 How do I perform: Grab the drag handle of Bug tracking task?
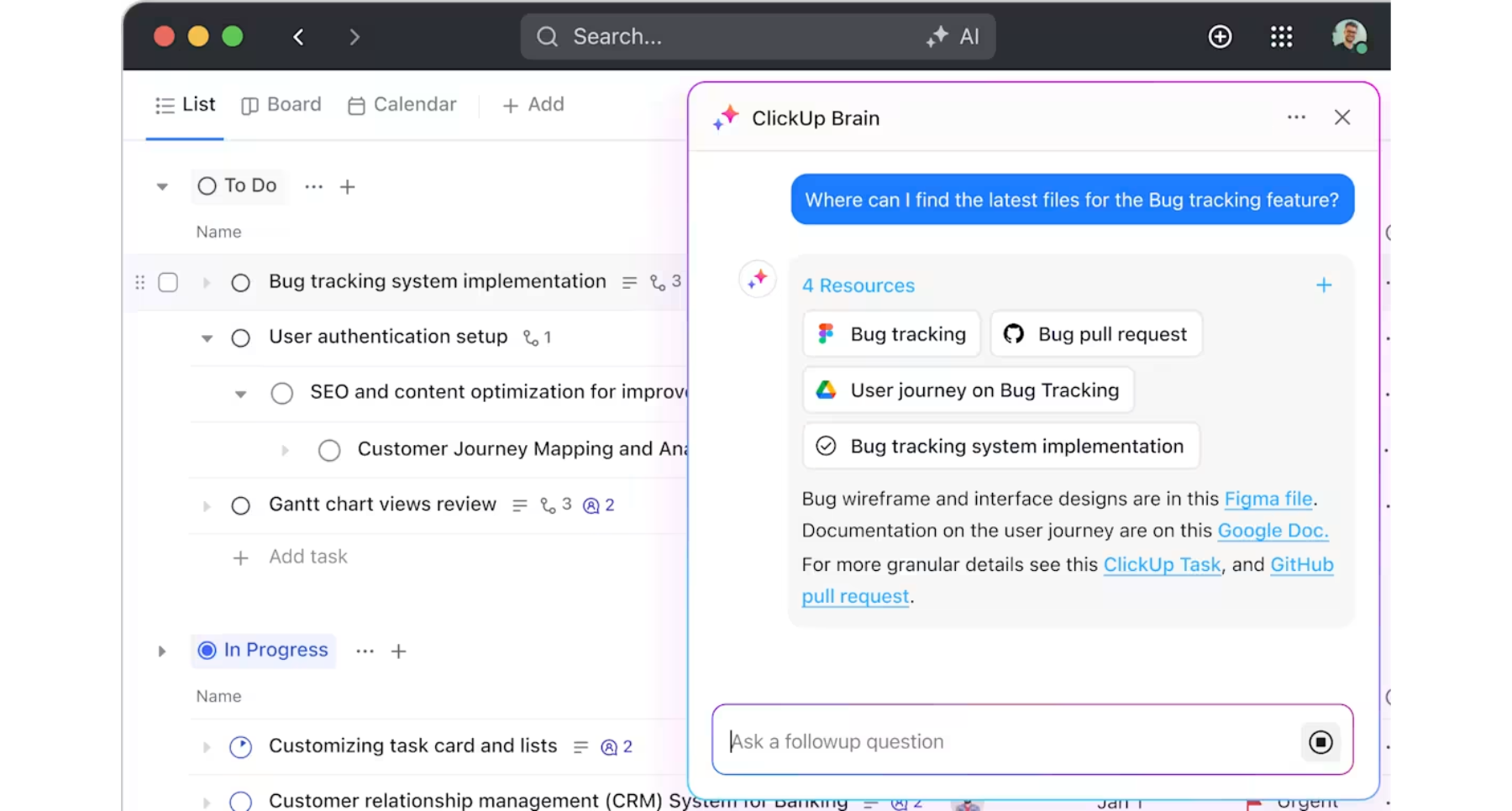140,282
